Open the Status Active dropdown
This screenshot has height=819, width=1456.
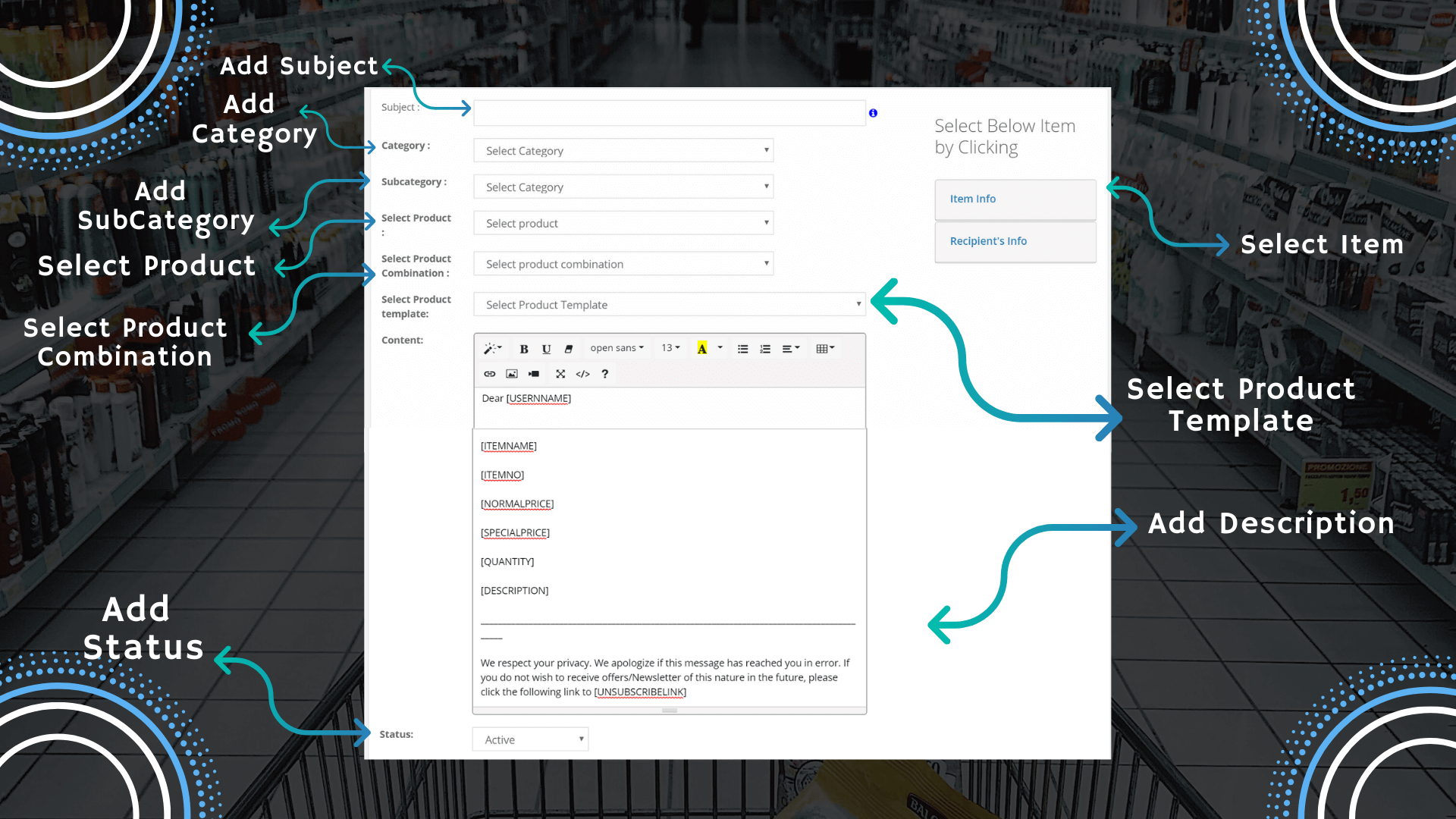[530, 739]
